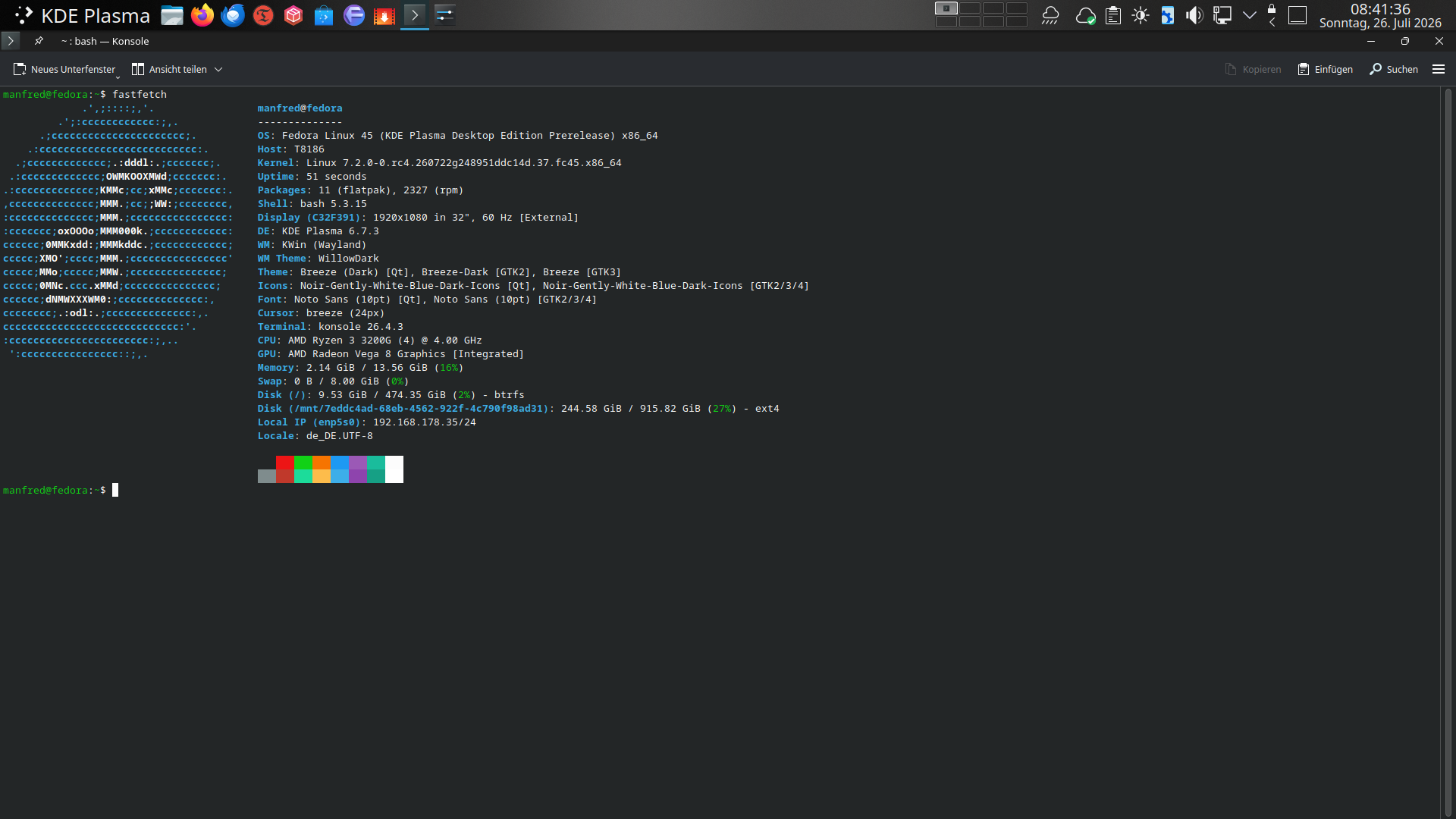
Task: Click the Einfügen toolbar button
Action: tap(1325, 69)
